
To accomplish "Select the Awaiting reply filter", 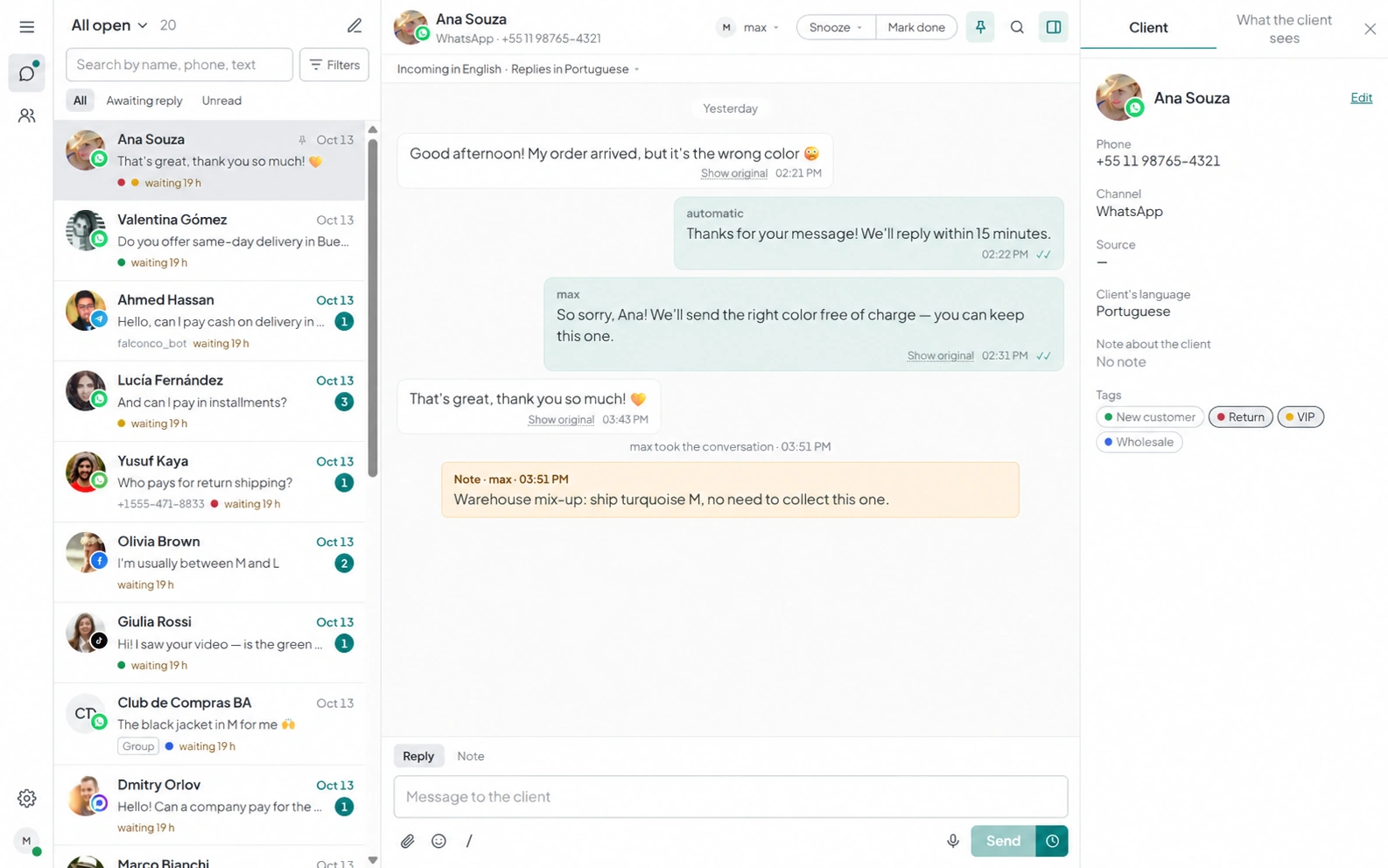I will [144, 101].
